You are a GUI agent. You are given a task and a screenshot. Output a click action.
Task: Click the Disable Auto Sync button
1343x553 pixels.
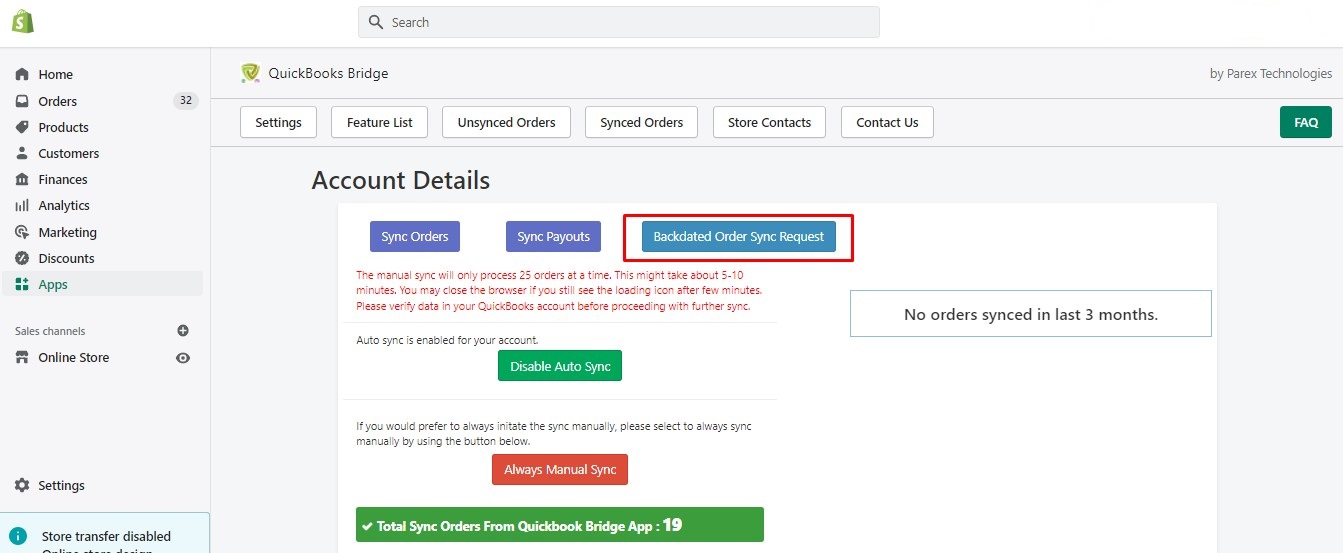(560, 366)
